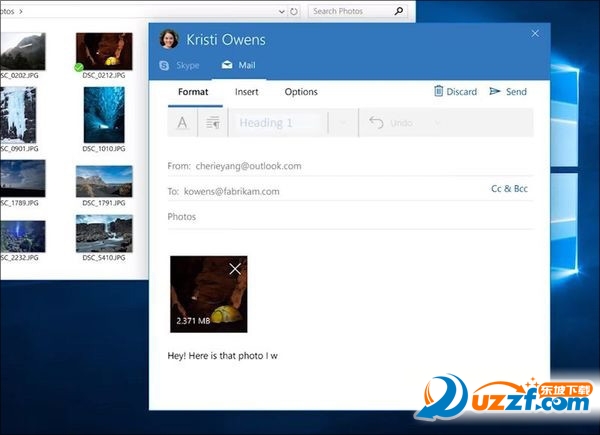The height and width of the screenshot is (435, 600).
Task: Click refresh icon in Explorer address bar
Action: (x=292, y=12)
